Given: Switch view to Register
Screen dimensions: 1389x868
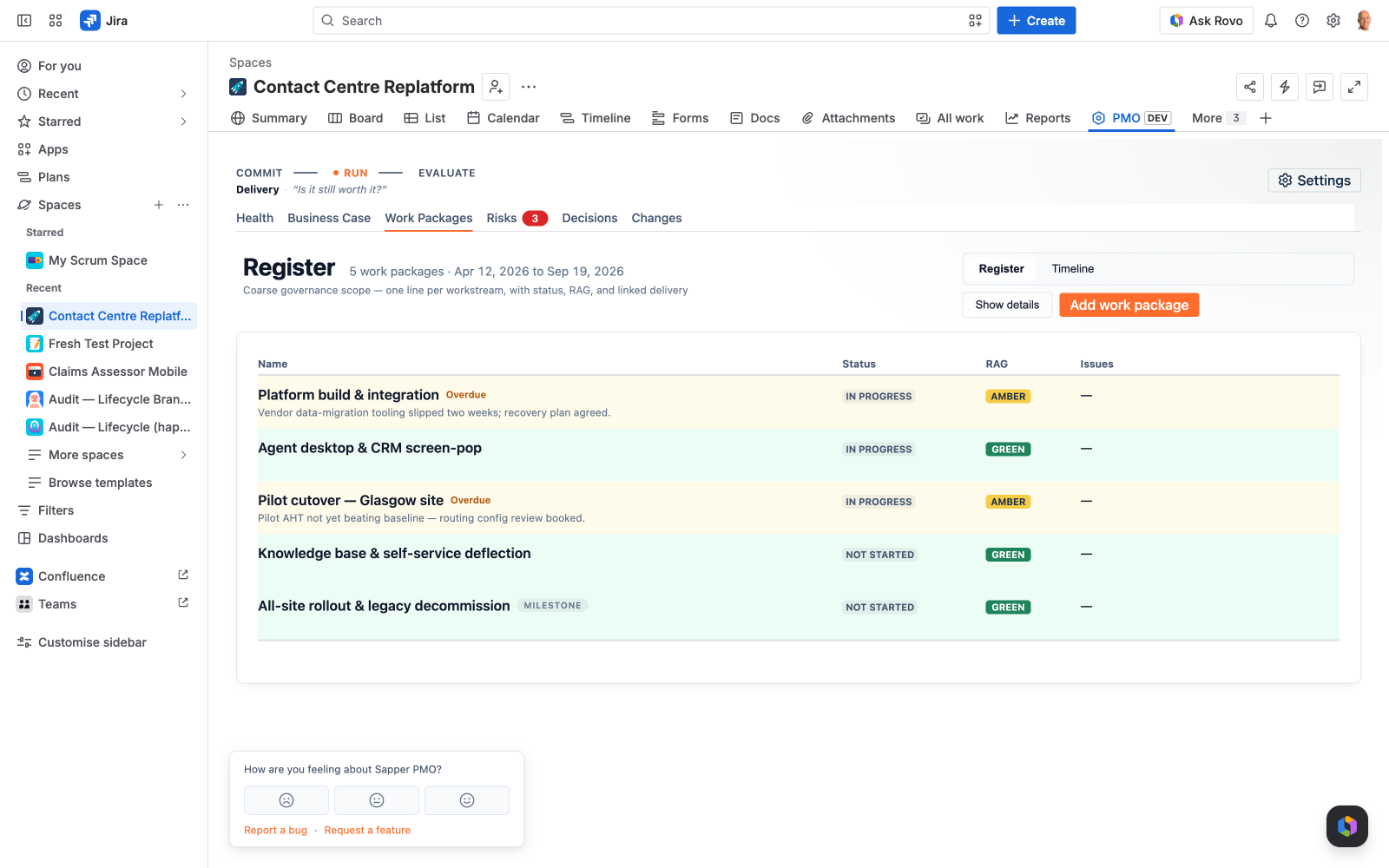Looking at the screenshot, I should coord(1001,269).
